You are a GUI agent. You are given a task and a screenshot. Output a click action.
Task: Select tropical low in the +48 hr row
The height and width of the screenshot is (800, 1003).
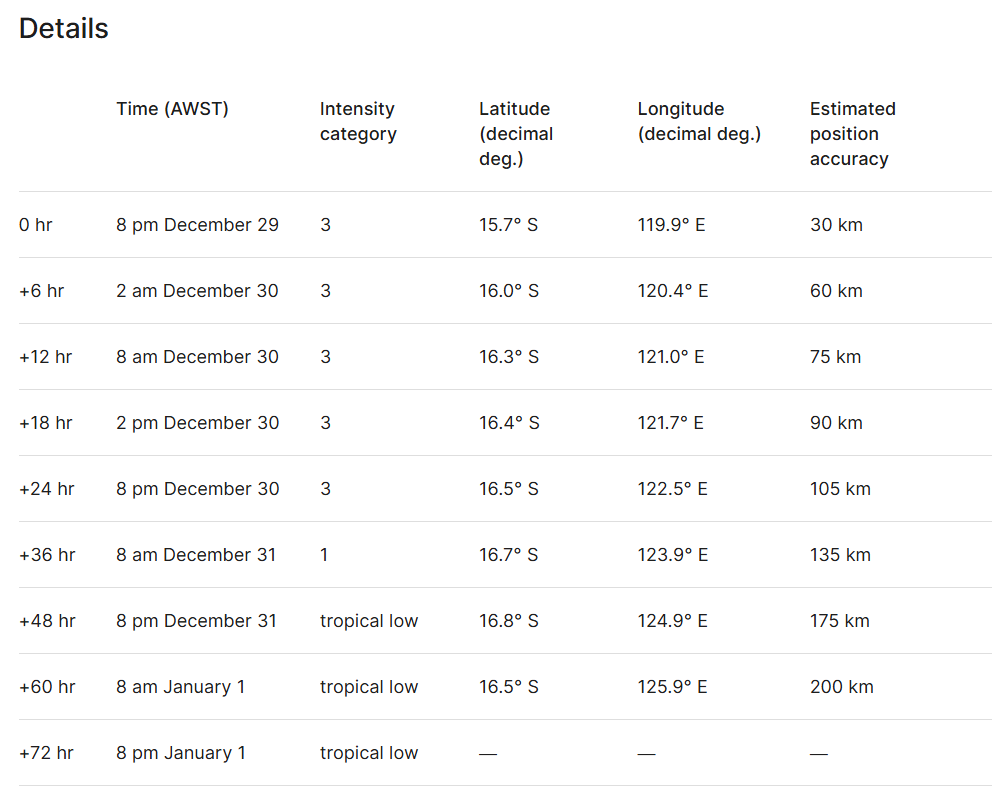coord(369,621)
